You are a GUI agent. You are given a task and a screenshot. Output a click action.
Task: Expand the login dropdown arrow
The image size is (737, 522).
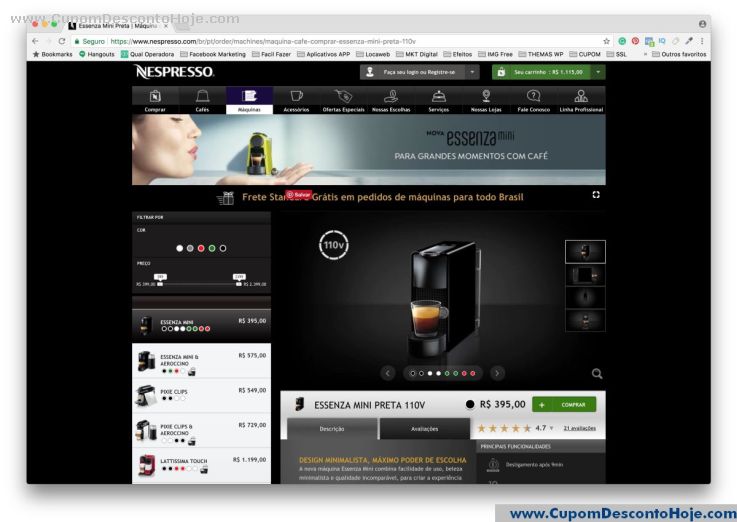[472, 72]
